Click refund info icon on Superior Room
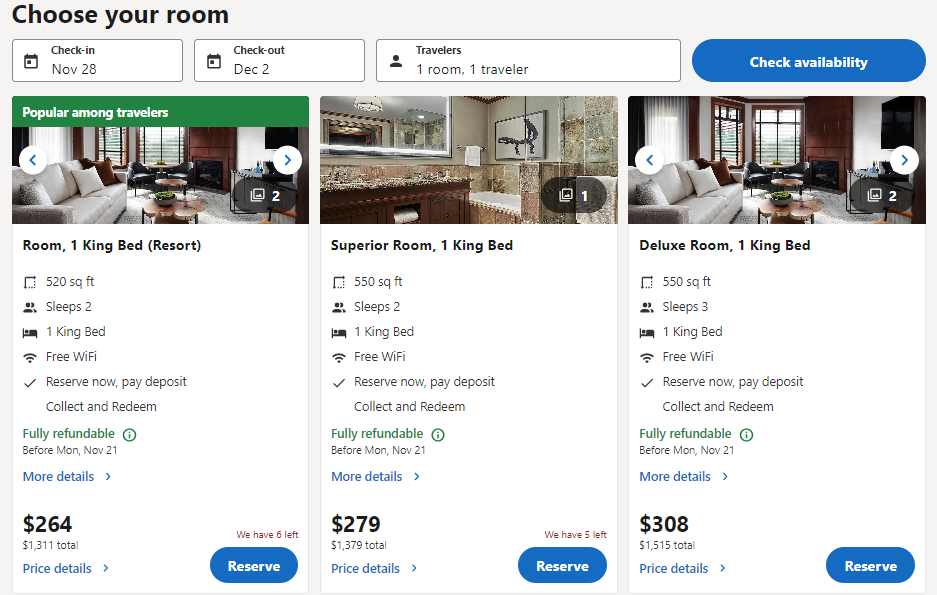This screenshot has width=937, height=595. [x=438, y=435]
